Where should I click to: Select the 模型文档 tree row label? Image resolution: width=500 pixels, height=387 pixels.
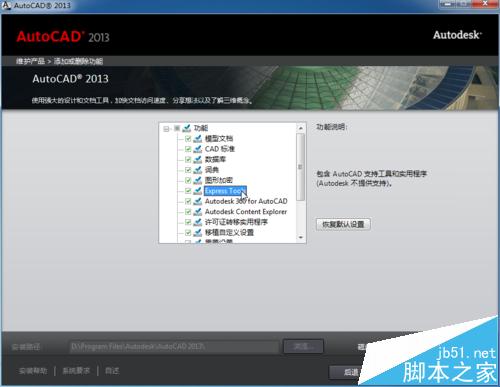[x=219, y=139]
